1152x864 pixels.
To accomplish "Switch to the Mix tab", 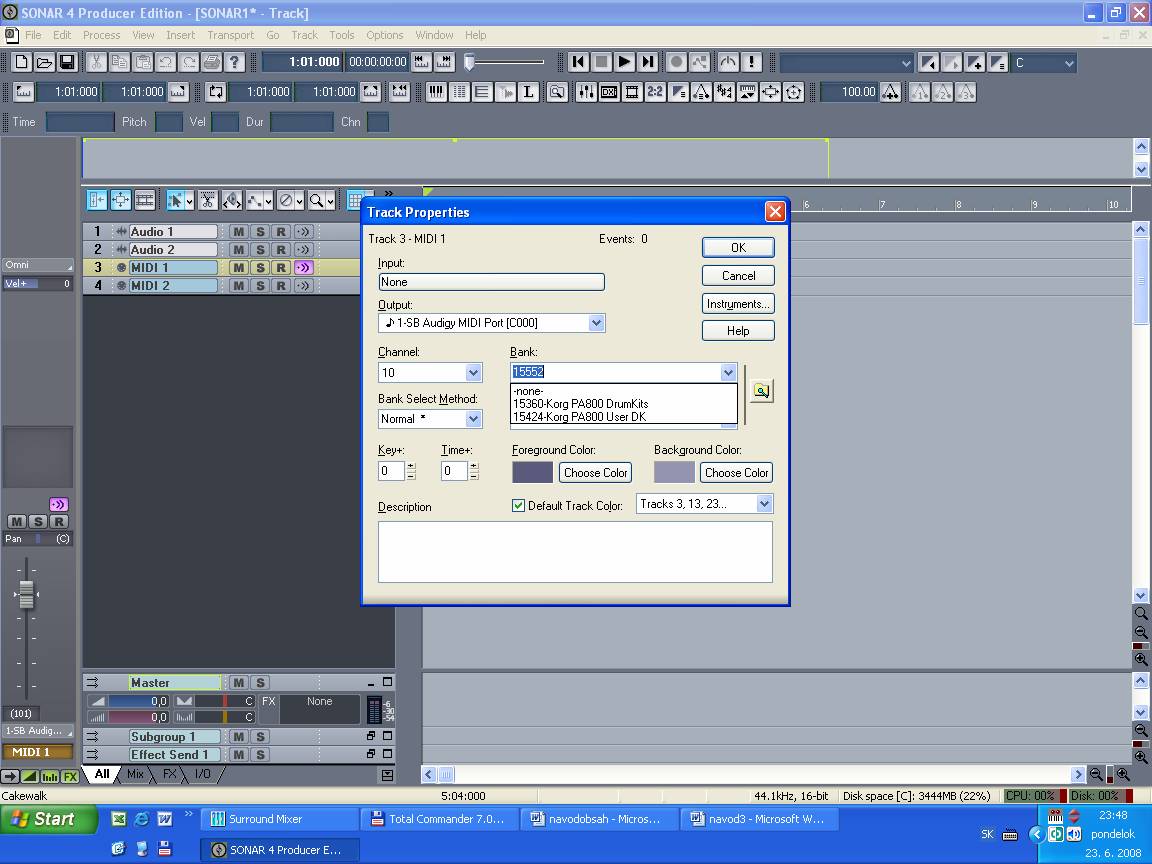I will [135, 774].
